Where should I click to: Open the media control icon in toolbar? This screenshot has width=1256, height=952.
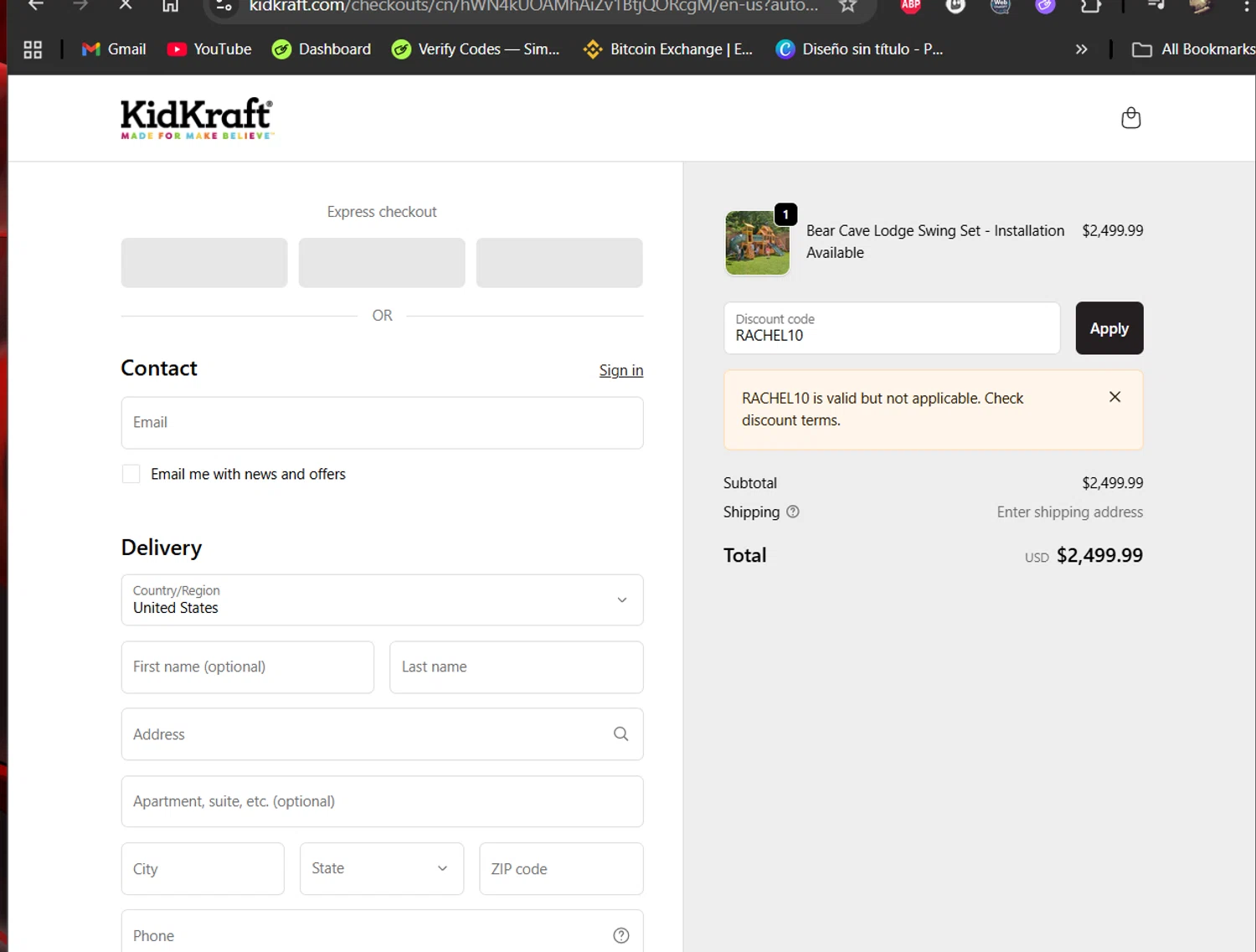(x=1156, y=5)
